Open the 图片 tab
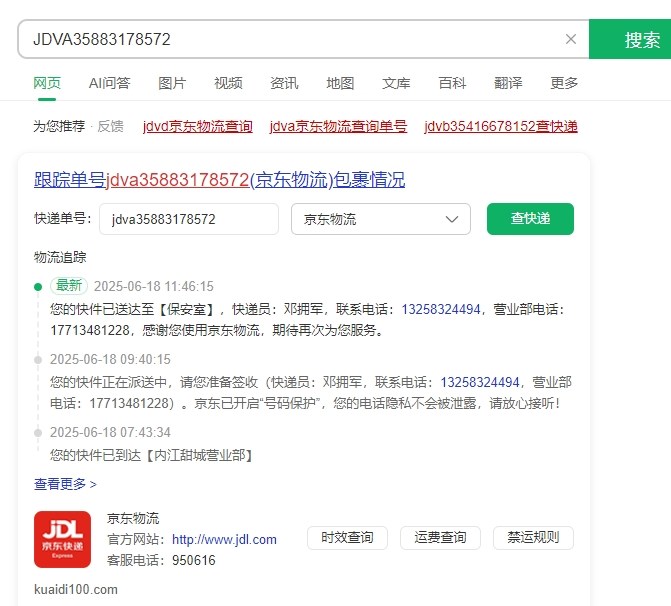This screenshot has height=606, width=671. click(x=172, y=83)
